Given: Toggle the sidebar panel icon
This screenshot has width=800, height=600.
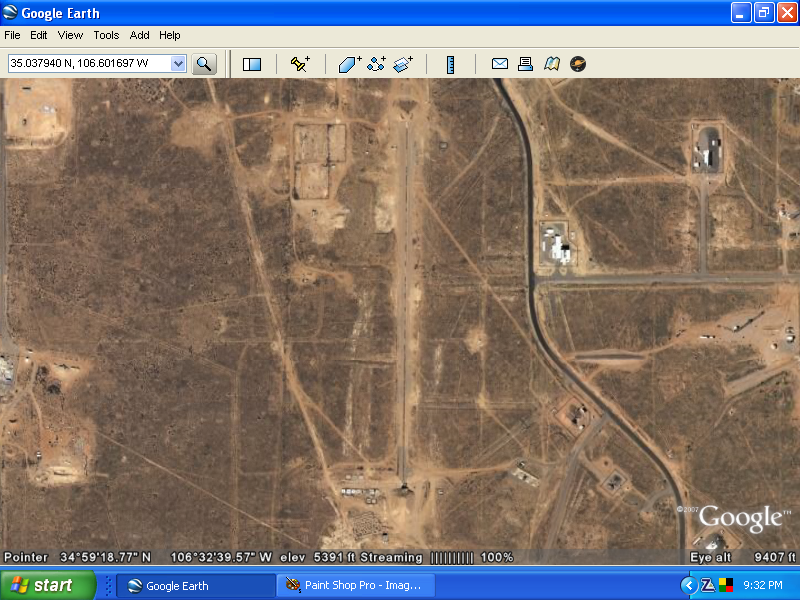Looking at the screenshot, I should point(252,64).
